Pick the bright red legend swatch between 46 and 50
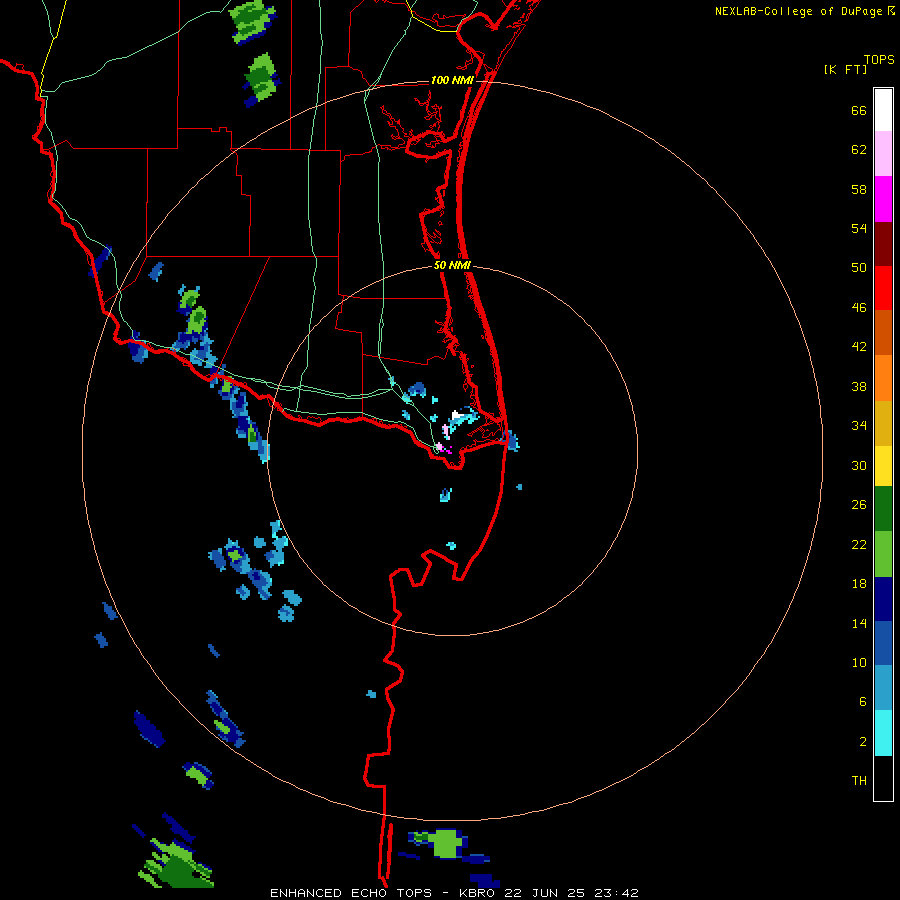 coord(883,288)
